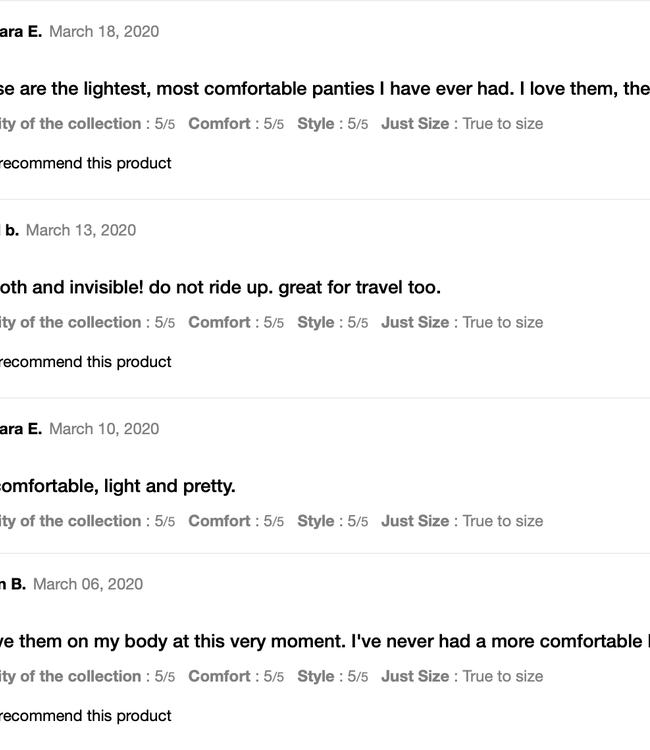Click the March 06, 2020 review date
The width and height of the screenshot is (650, 750).
click(x=88, y=584)
